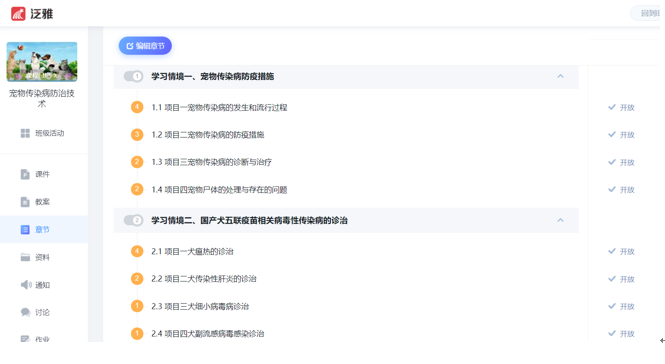Screen dimensions: 665x364
Task: Click 开放 status for section 2.1
Action: tap(627, 252)
